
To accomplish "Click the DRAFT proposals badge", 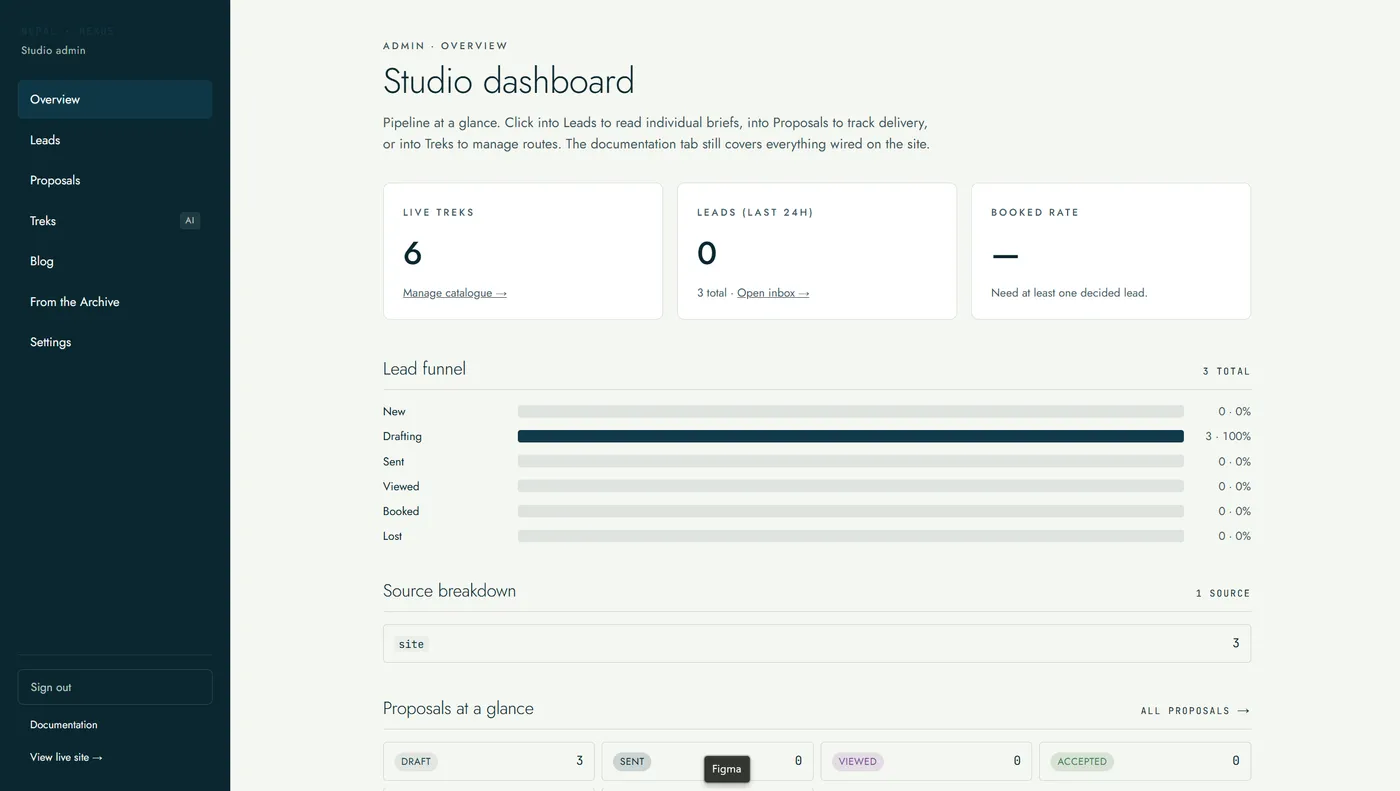I will [416, 761].
